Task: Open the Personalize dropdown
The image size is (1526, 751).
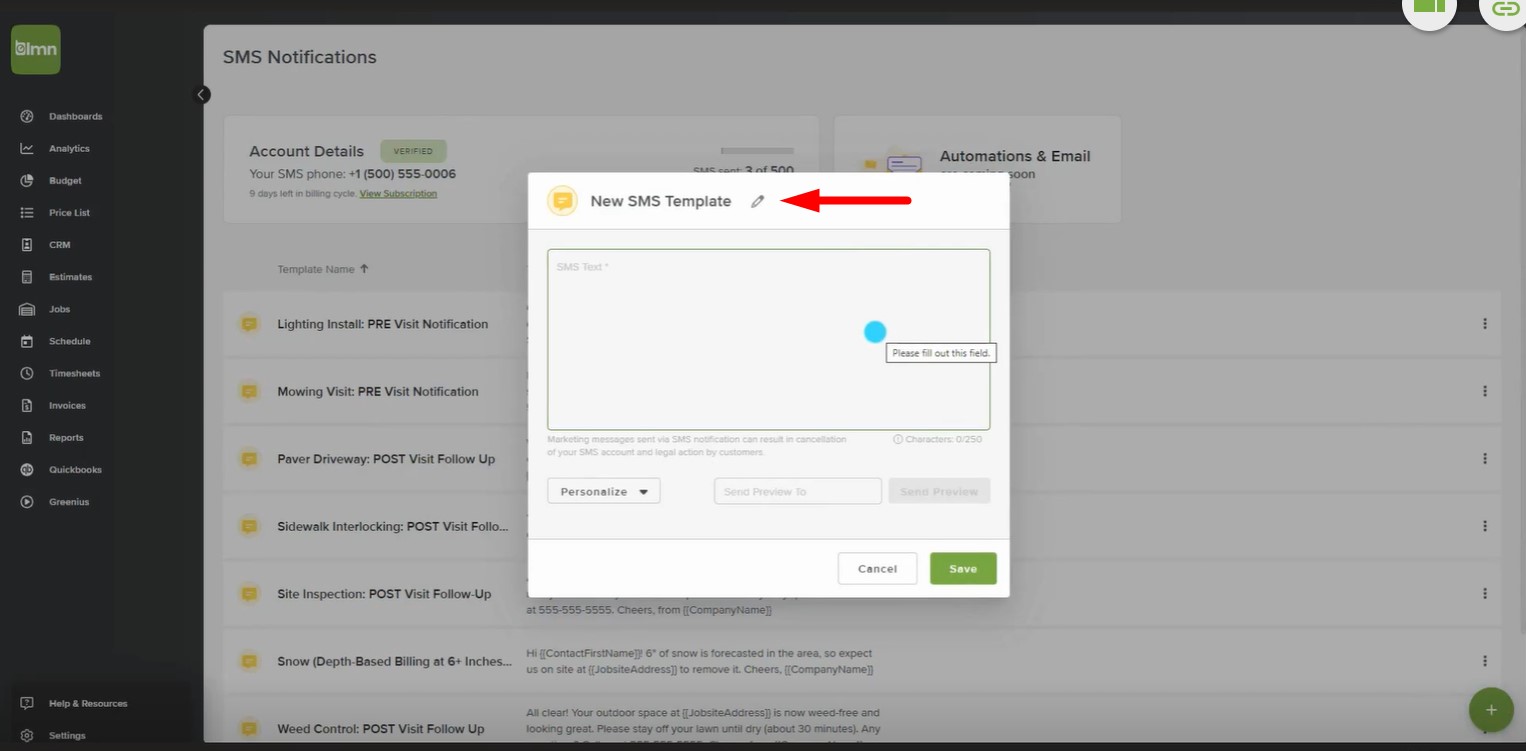Action: [x=604, y=491]
